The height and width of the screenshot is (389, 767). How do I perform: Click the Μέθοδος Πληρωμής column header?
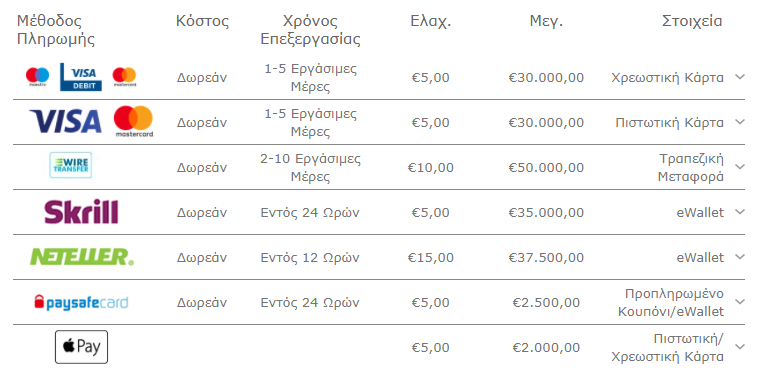(x=56, y=30)
